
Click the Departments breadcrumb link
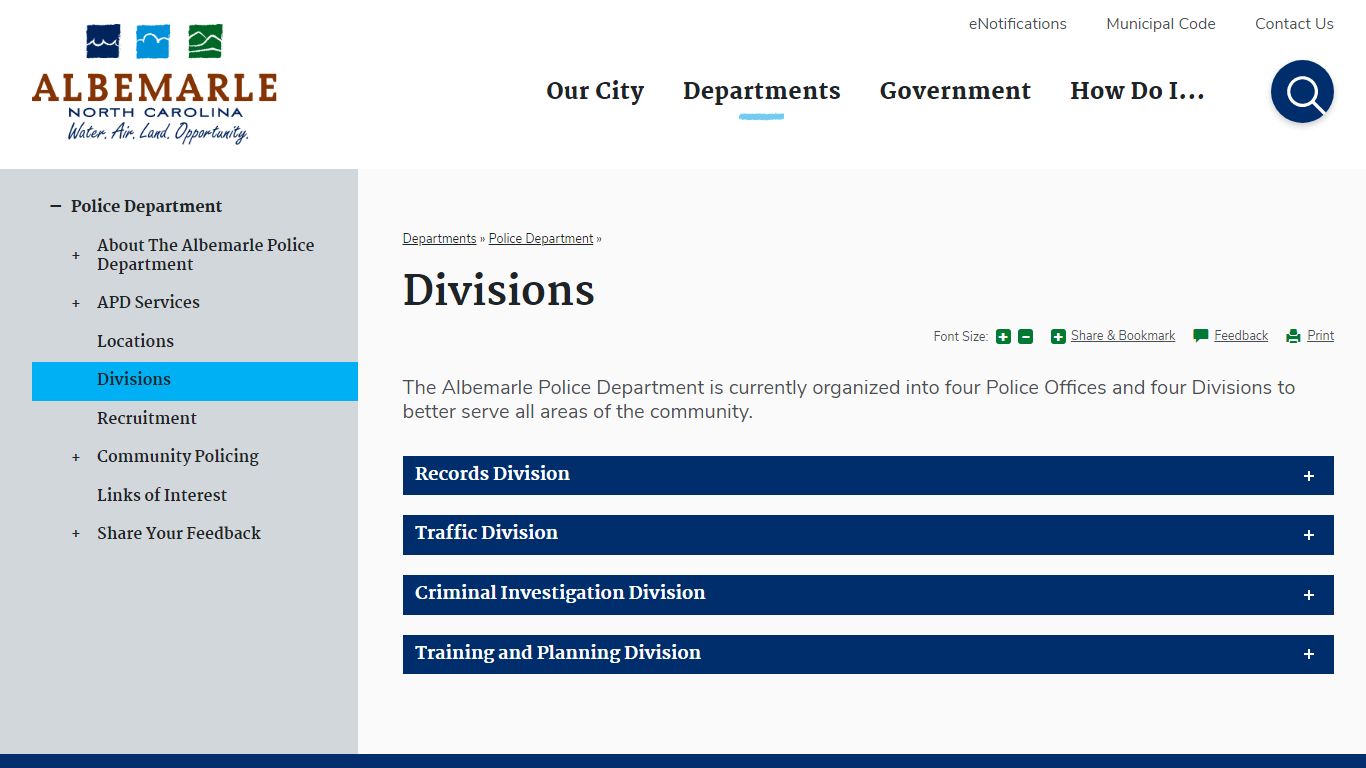pyautogui.click(x=440, y=239)
